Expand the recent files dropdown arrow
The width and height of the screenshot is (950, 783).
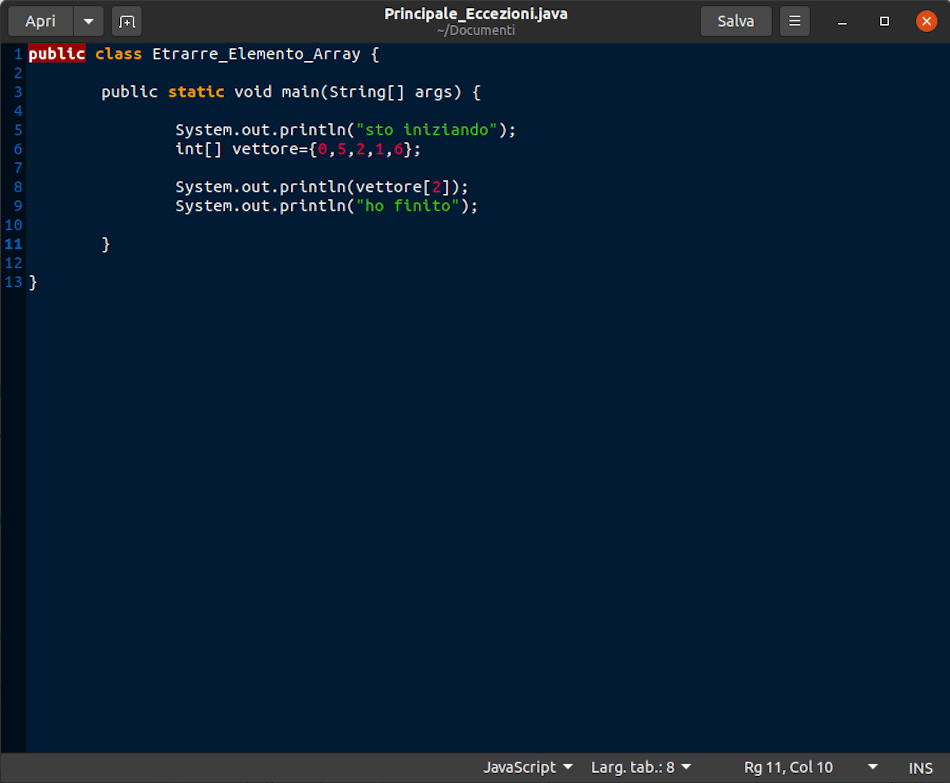[x=88, y=21]
